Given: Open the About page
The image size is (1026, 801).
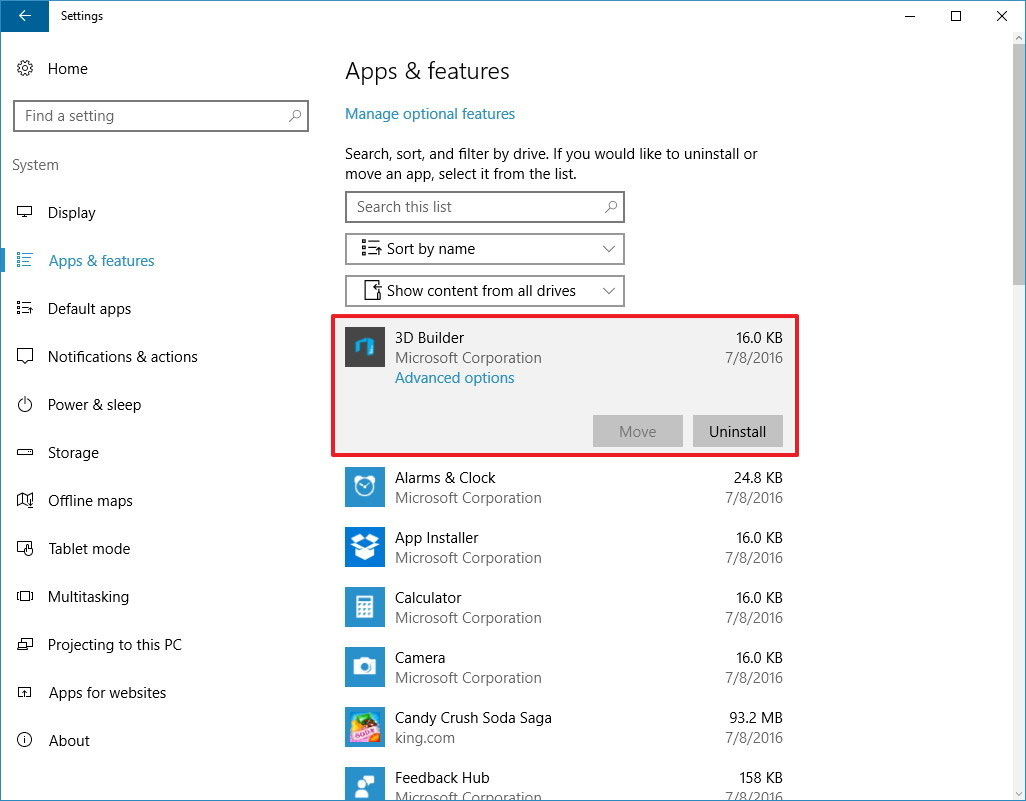Looking at the screenshot, I should [x=69, y=741].
